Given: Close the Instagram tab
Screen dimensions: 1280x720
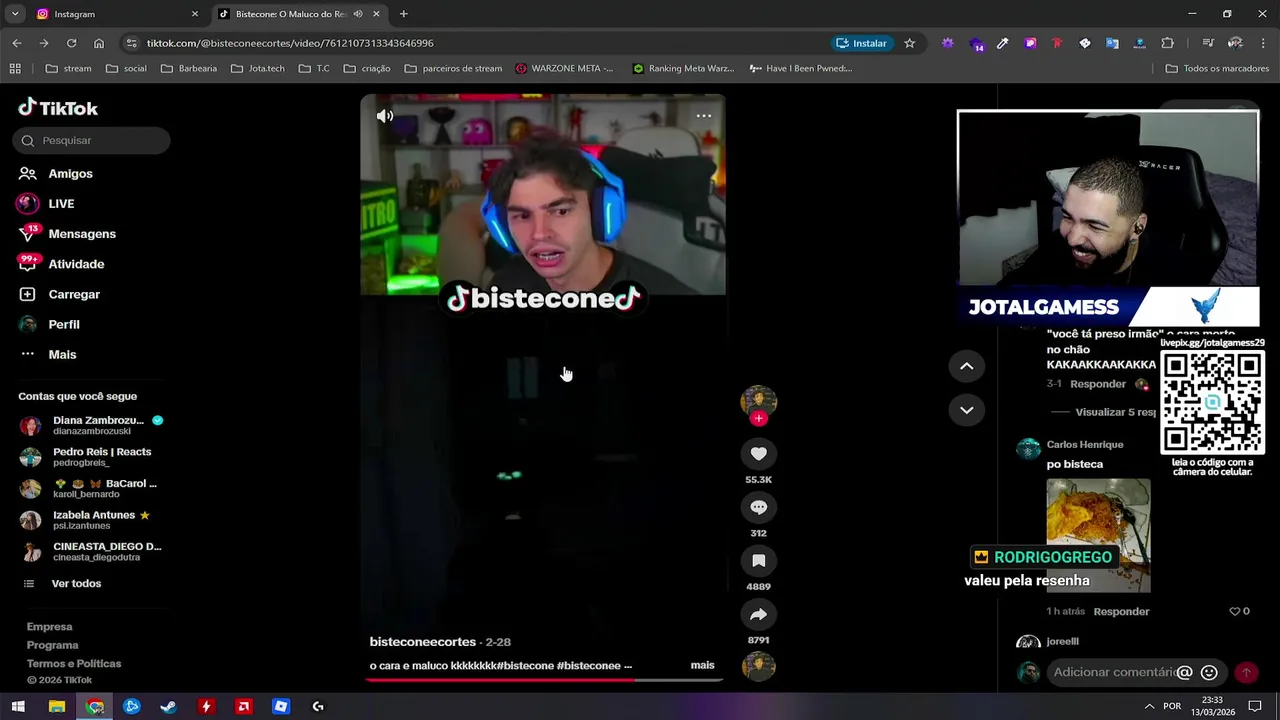Looking at the screenshot, I should pos(195,14).
